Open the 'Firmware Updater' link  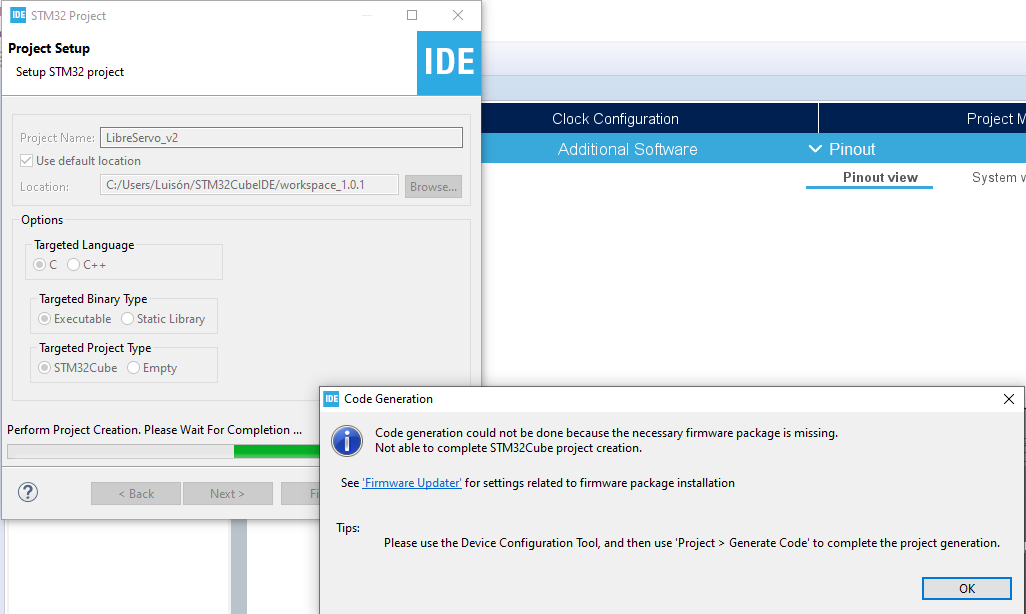click(x=412, y=482)
